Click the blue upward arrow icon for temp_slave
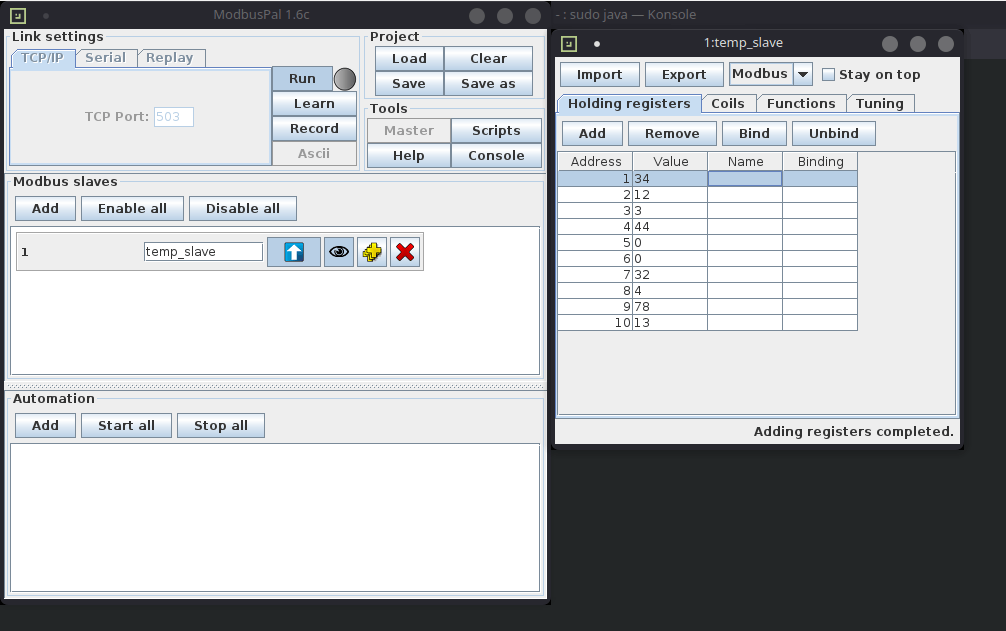The width and height of the screenshot is (1006, 631). pyautogui.click(x=293, y=252)
